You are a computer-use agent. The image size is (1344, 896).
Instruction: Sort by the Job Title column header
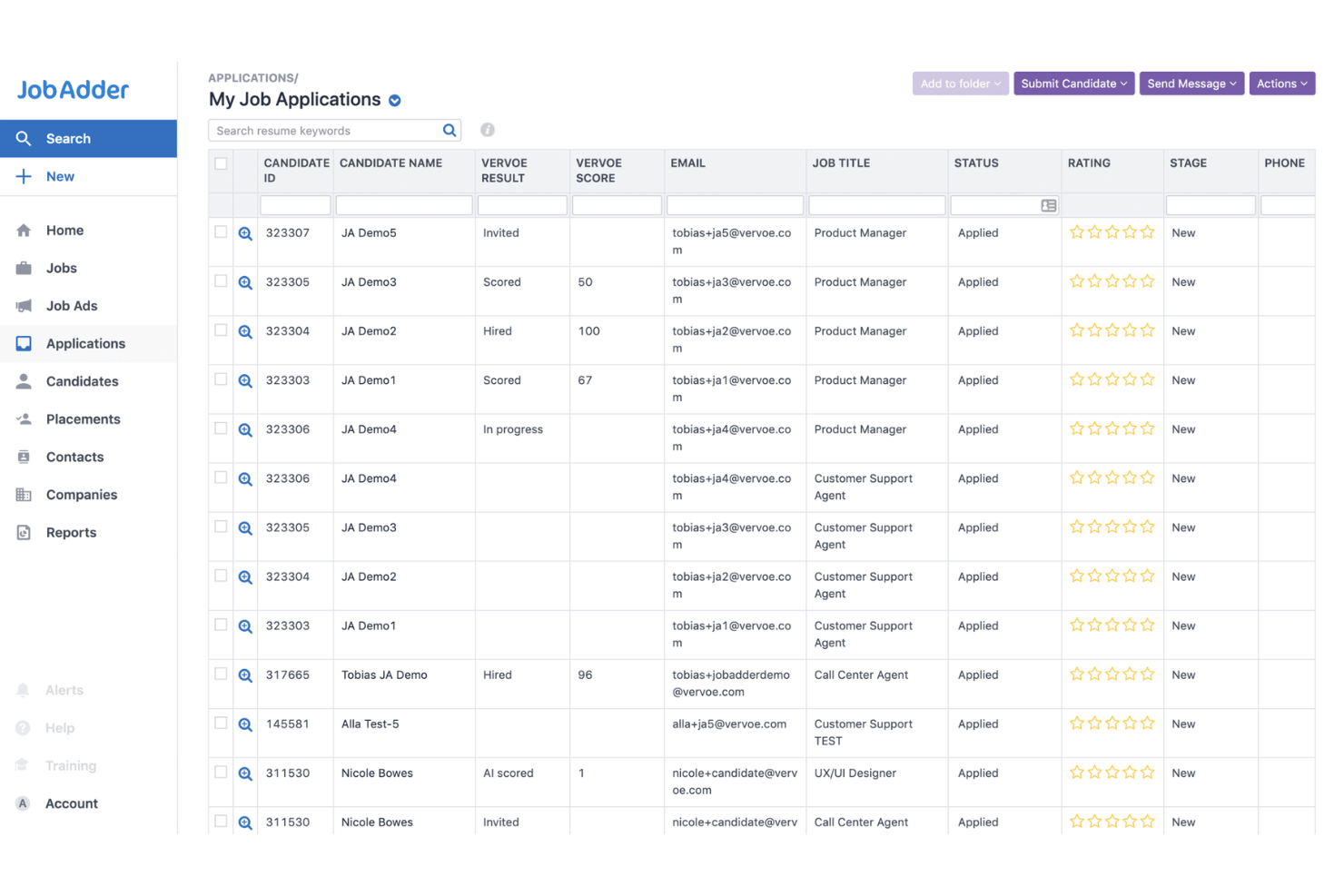click(x=841, y=163)
